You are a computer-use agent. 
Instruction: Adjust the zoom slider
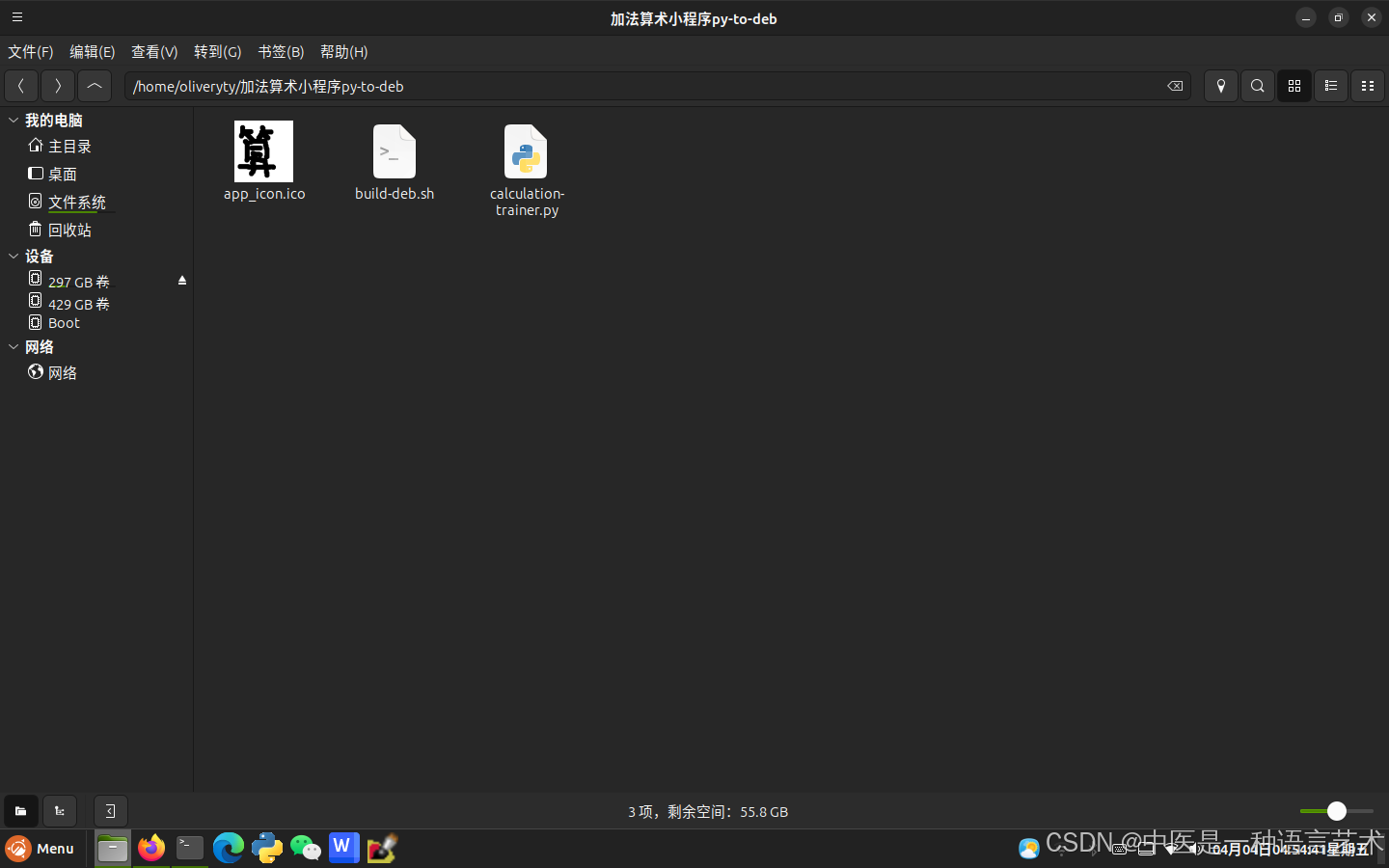tap(1336, 811)
